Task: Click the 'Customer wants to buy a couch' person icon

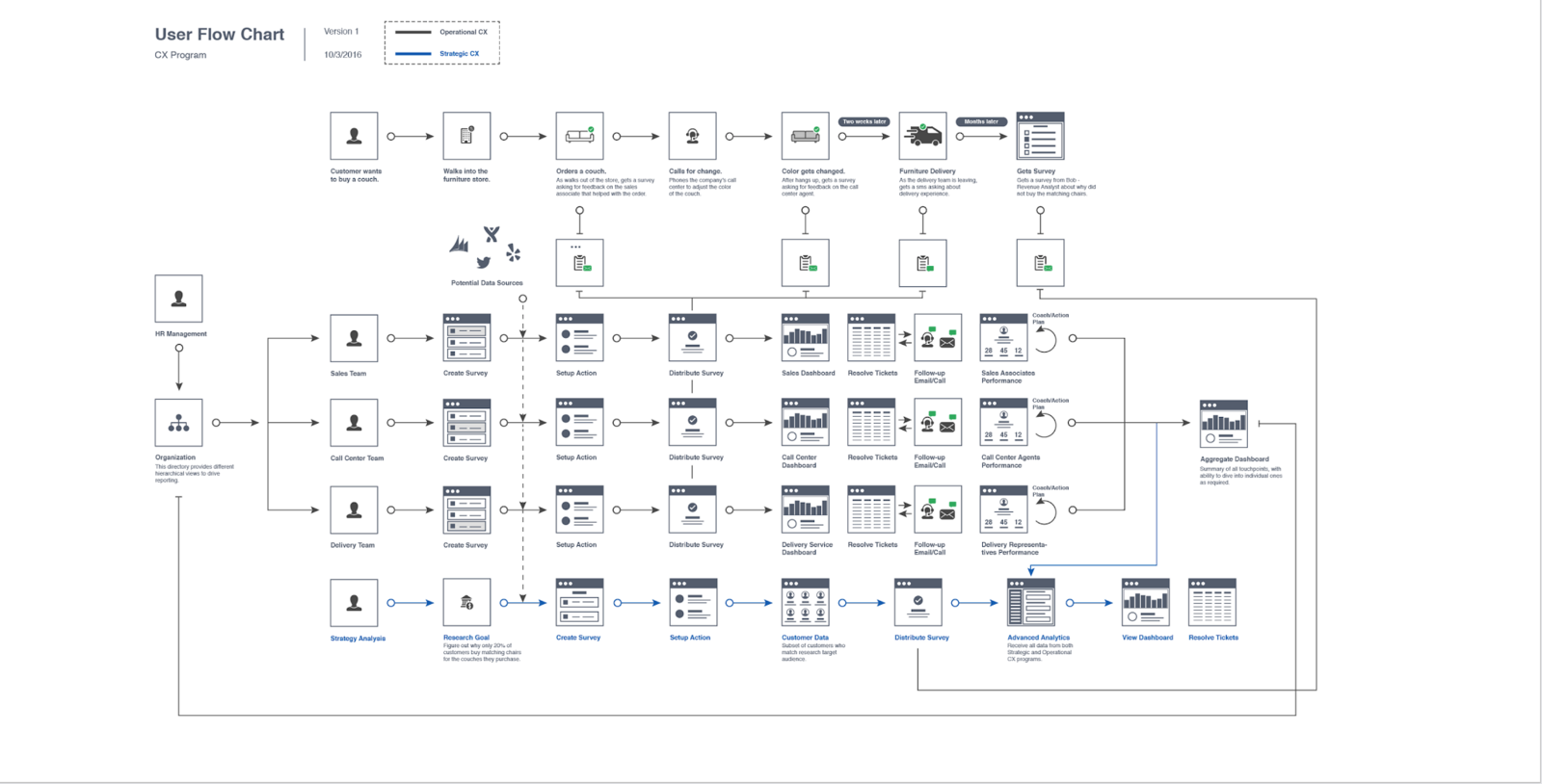Action: click(354, 136)
